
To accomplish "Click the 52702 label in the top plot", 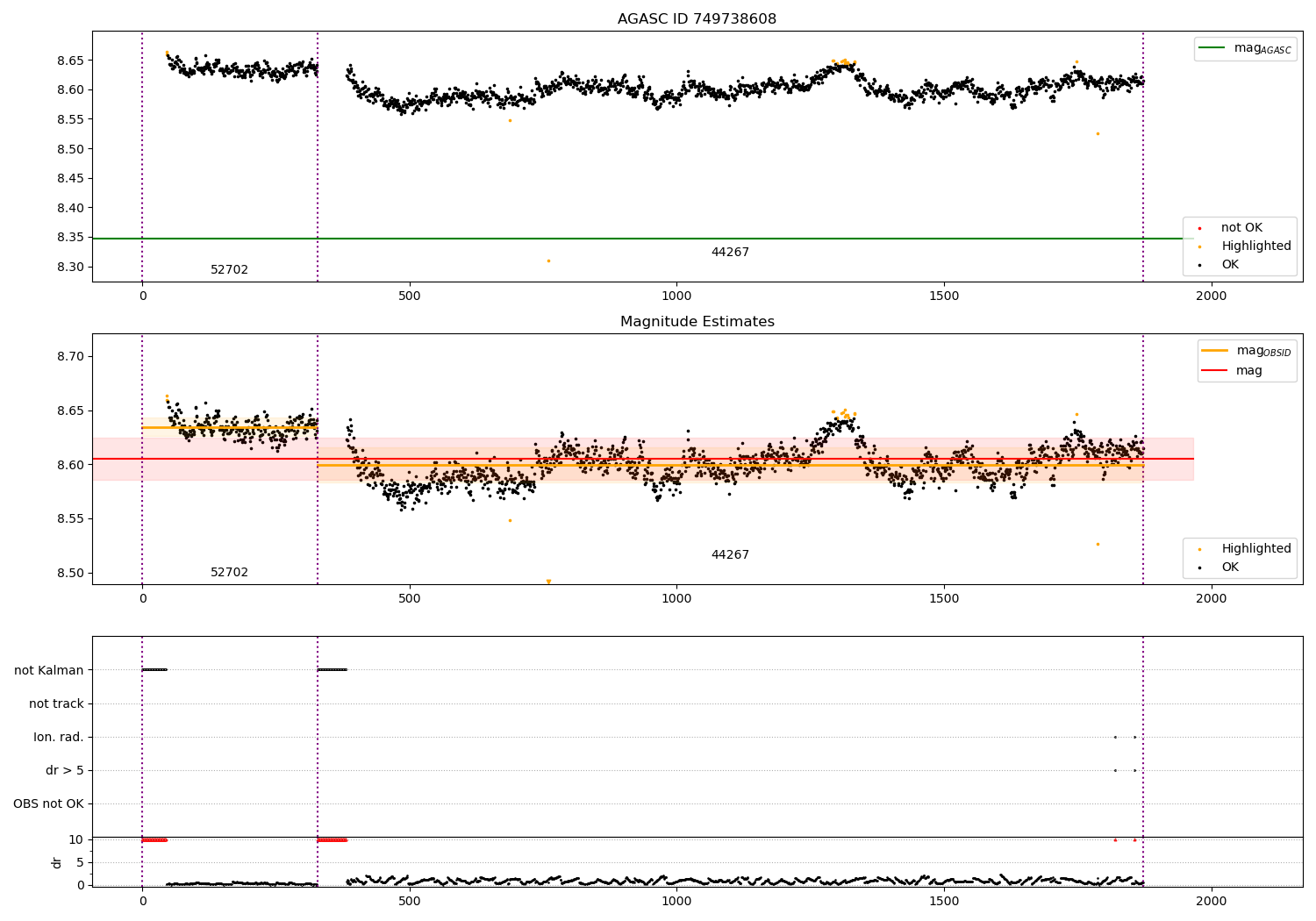I will click(229, 270).
